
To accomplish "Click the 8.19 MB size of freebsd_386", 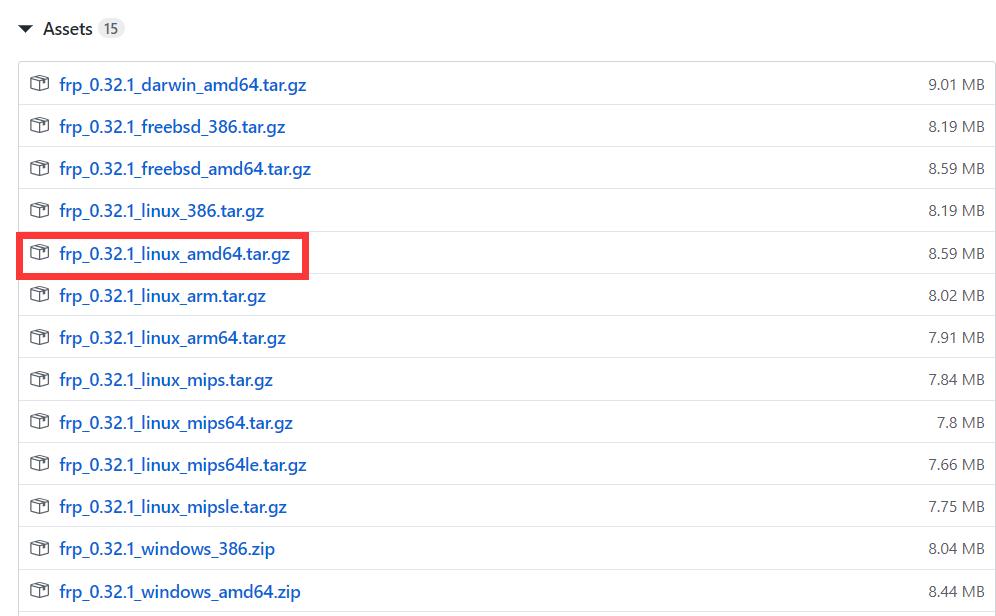I will [x=956, y=126].
